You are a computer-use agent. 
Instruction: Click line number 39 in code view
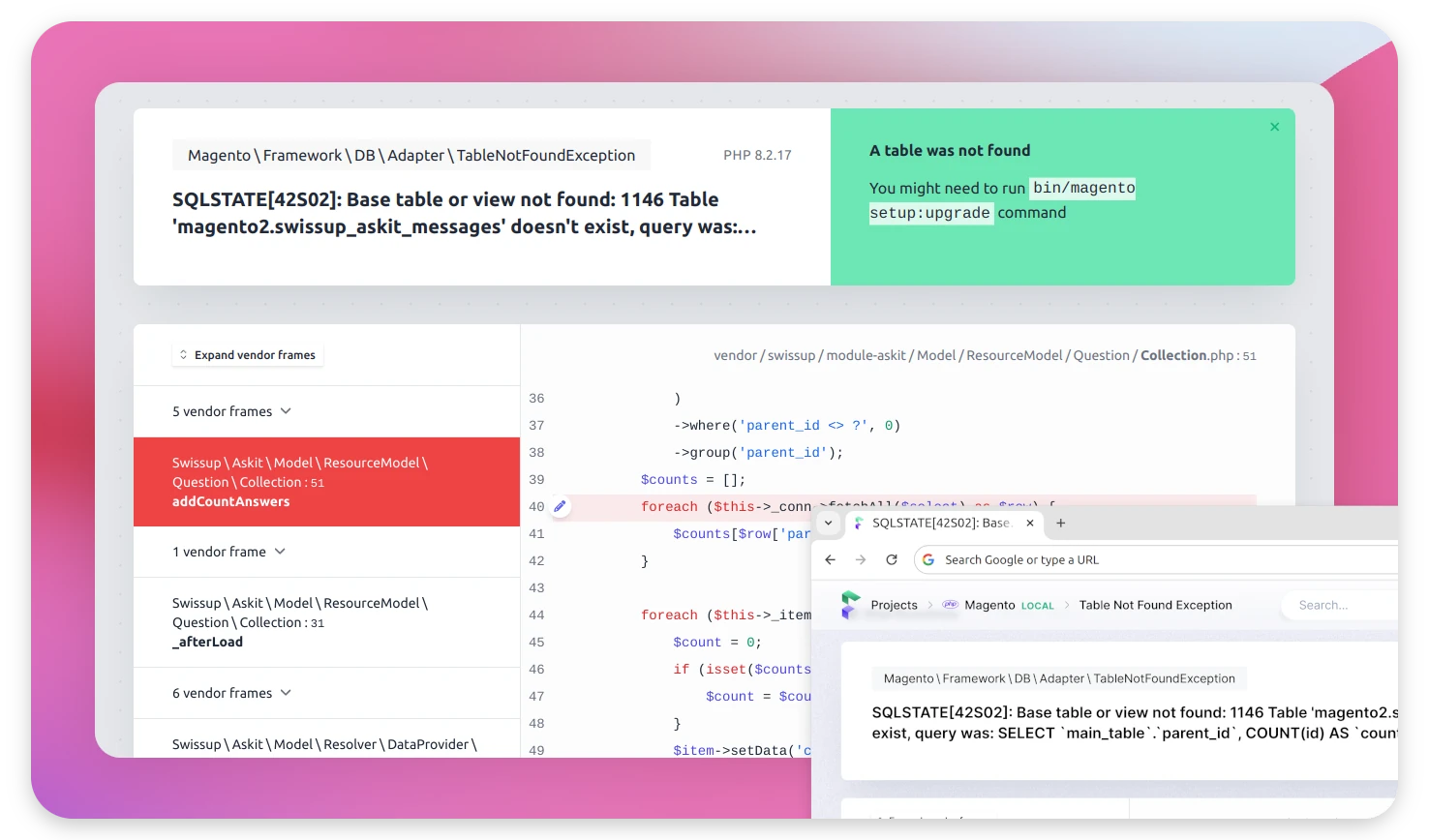[x=536, y=480]
